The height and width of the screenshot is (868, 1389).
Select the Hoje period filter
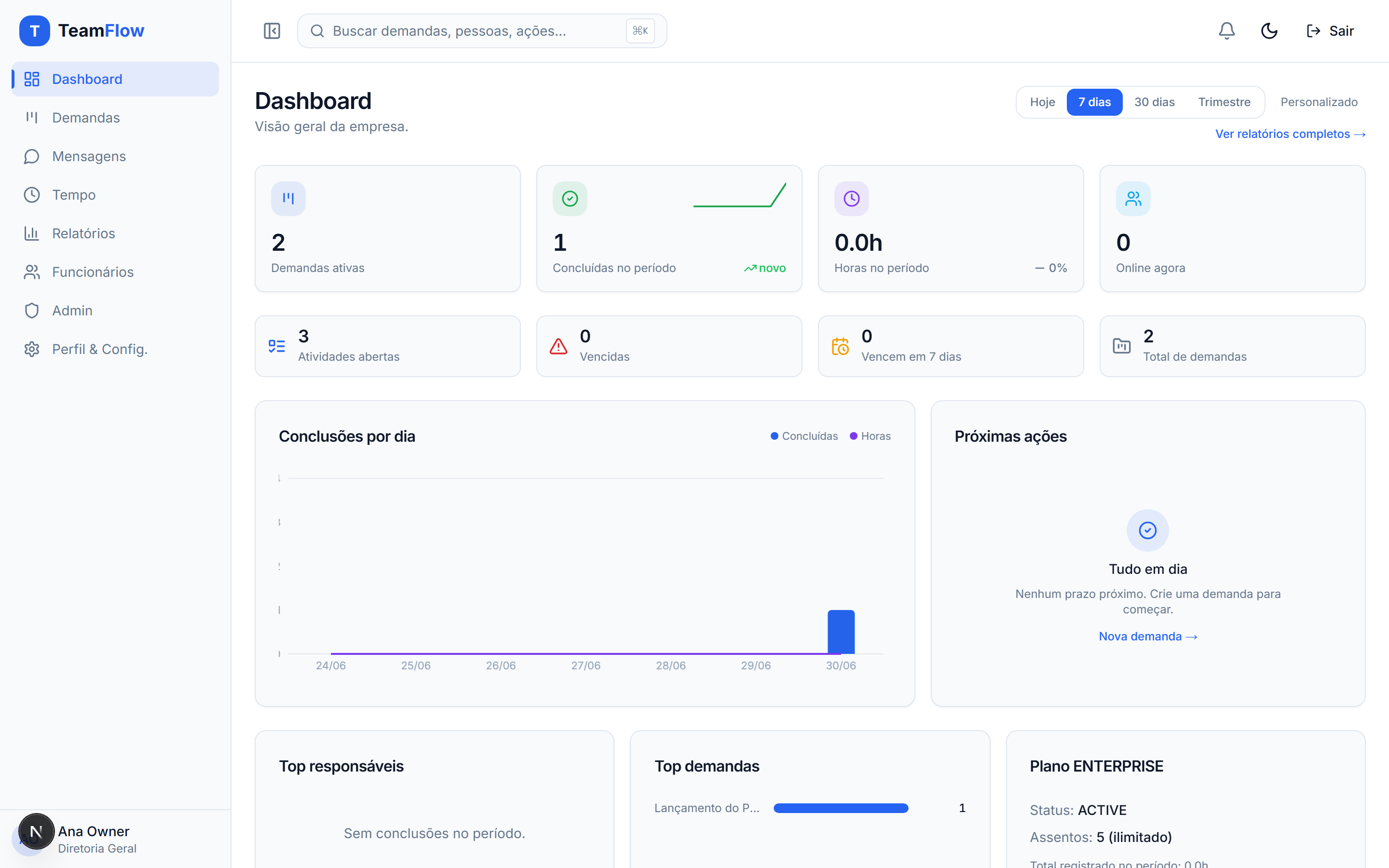tap(1042, 102)
